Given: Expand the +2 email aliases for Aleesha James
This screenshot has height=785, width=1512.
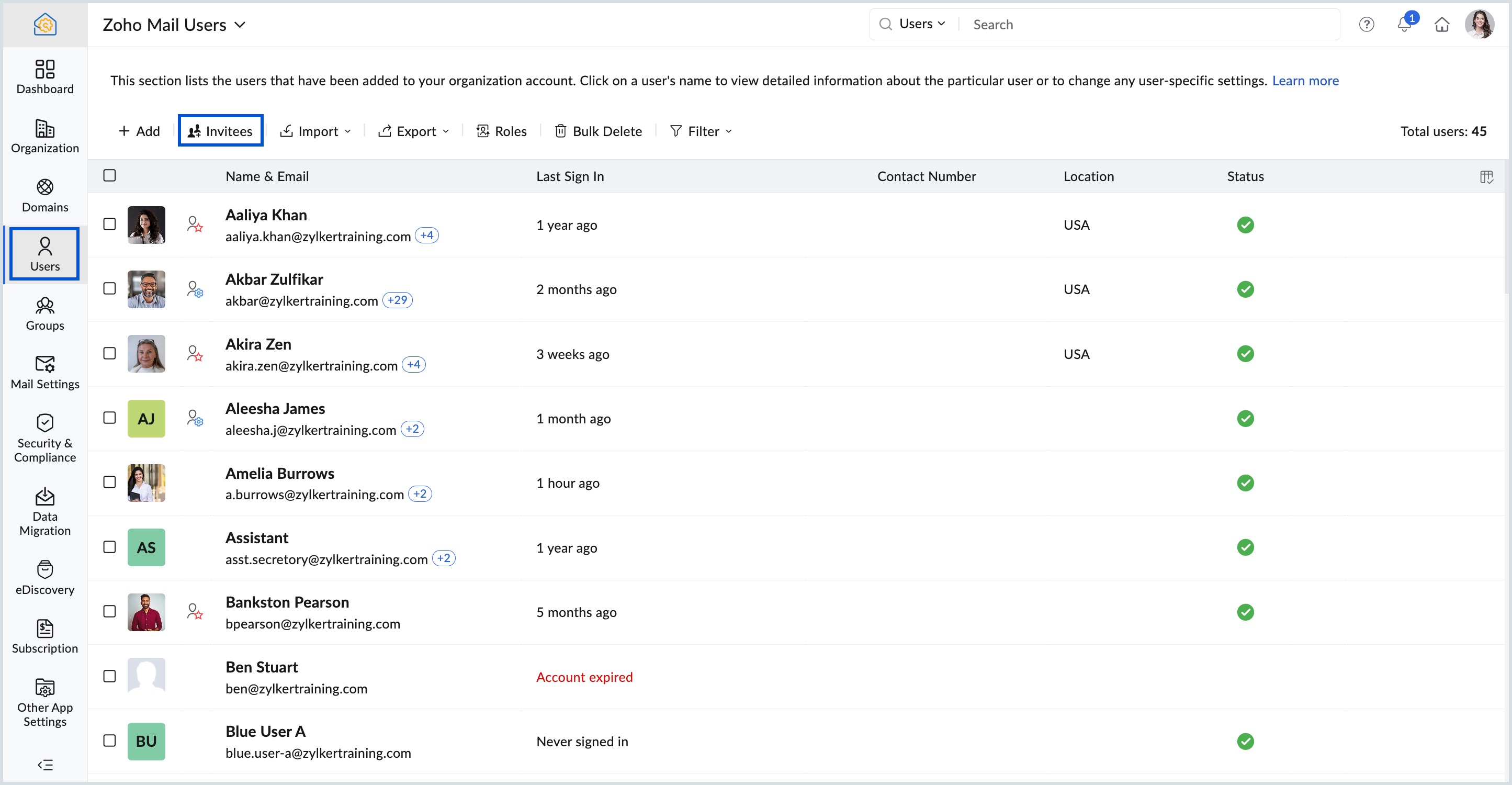Looking at the screenshot, I should click(413, 430).
